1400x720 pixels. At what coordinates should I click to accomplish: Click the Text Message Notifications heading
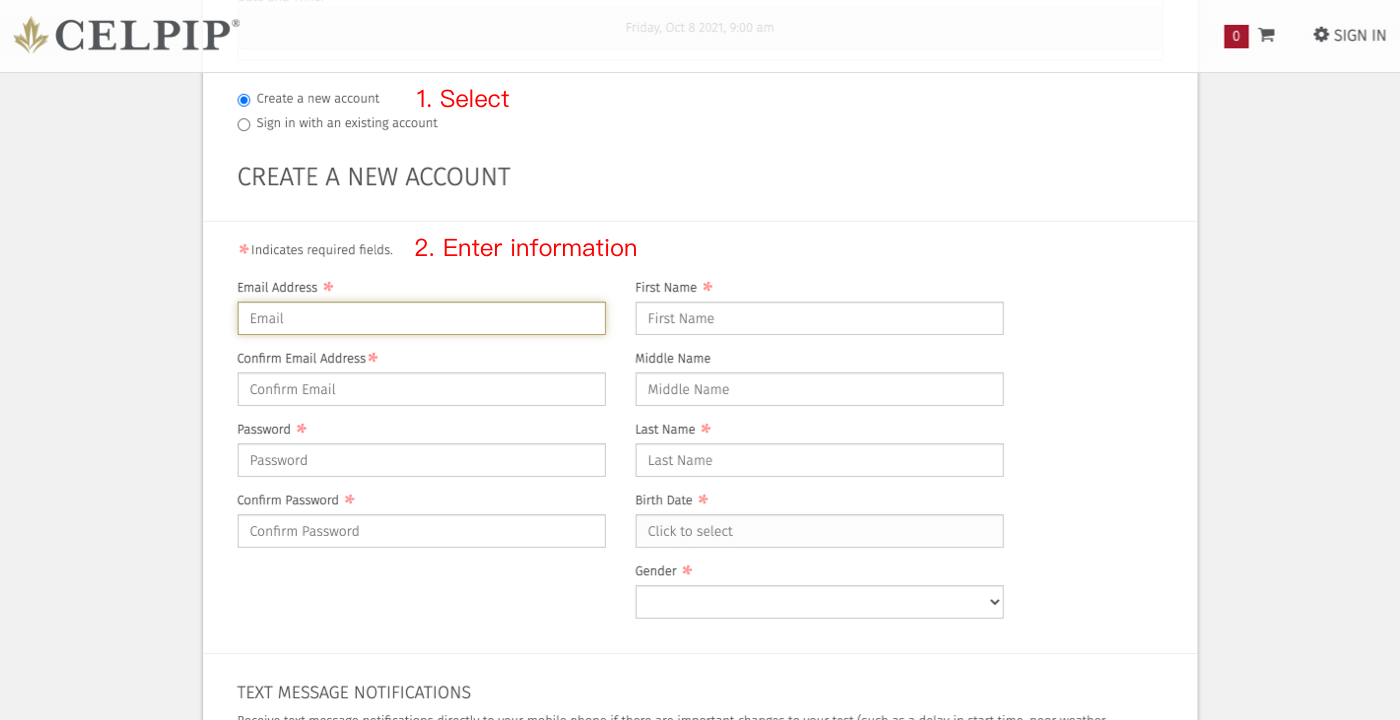point(354,692)
